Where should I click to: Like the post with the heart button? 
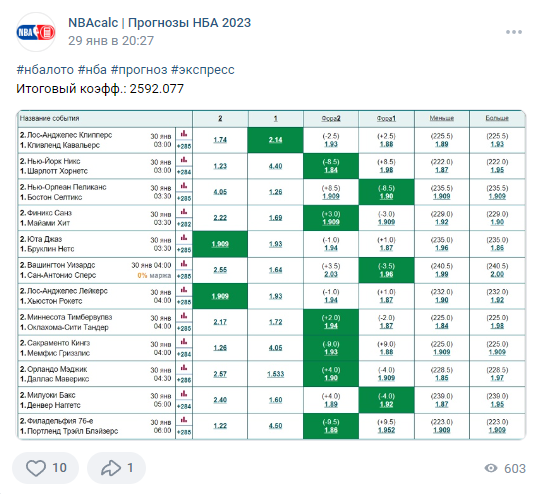click(46, 468)
